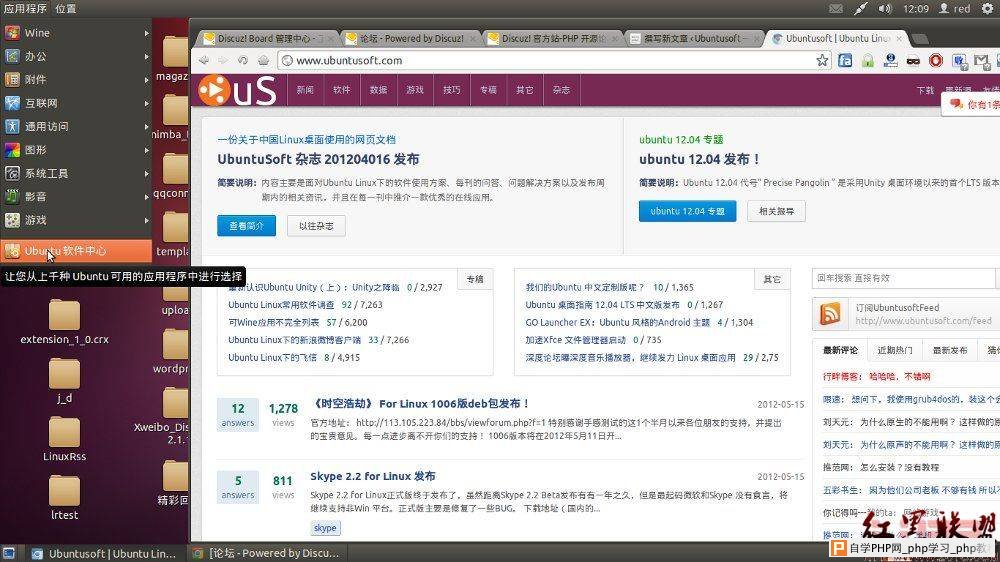Image resolution: width=1000 pixels, height=562 pixels.
Task: Expand the 附件 submenu arrow
Action: click(x=147, y=80)
